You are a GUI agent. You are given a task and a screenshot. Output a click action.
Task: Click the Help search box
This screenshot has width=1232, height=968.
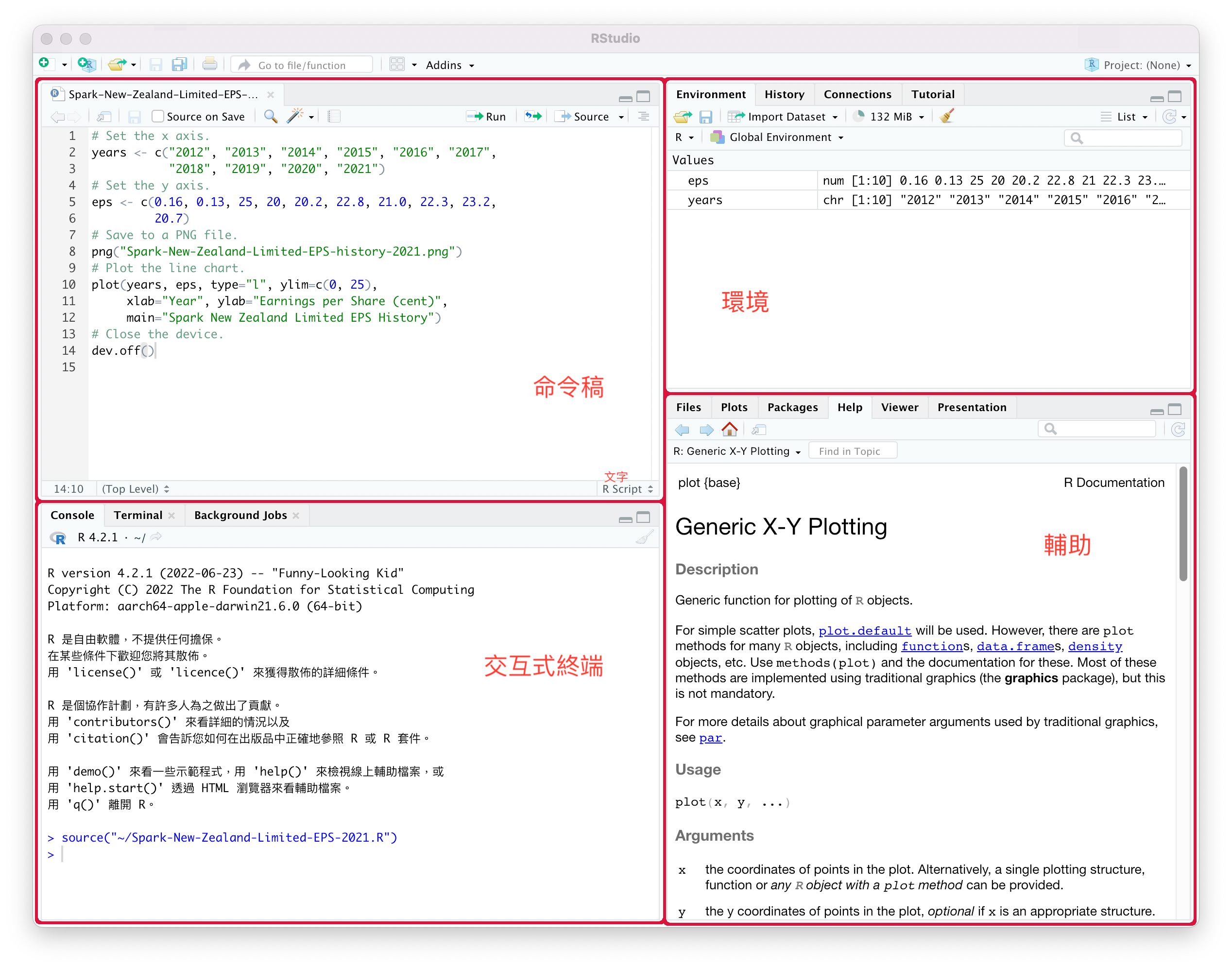1096,429
